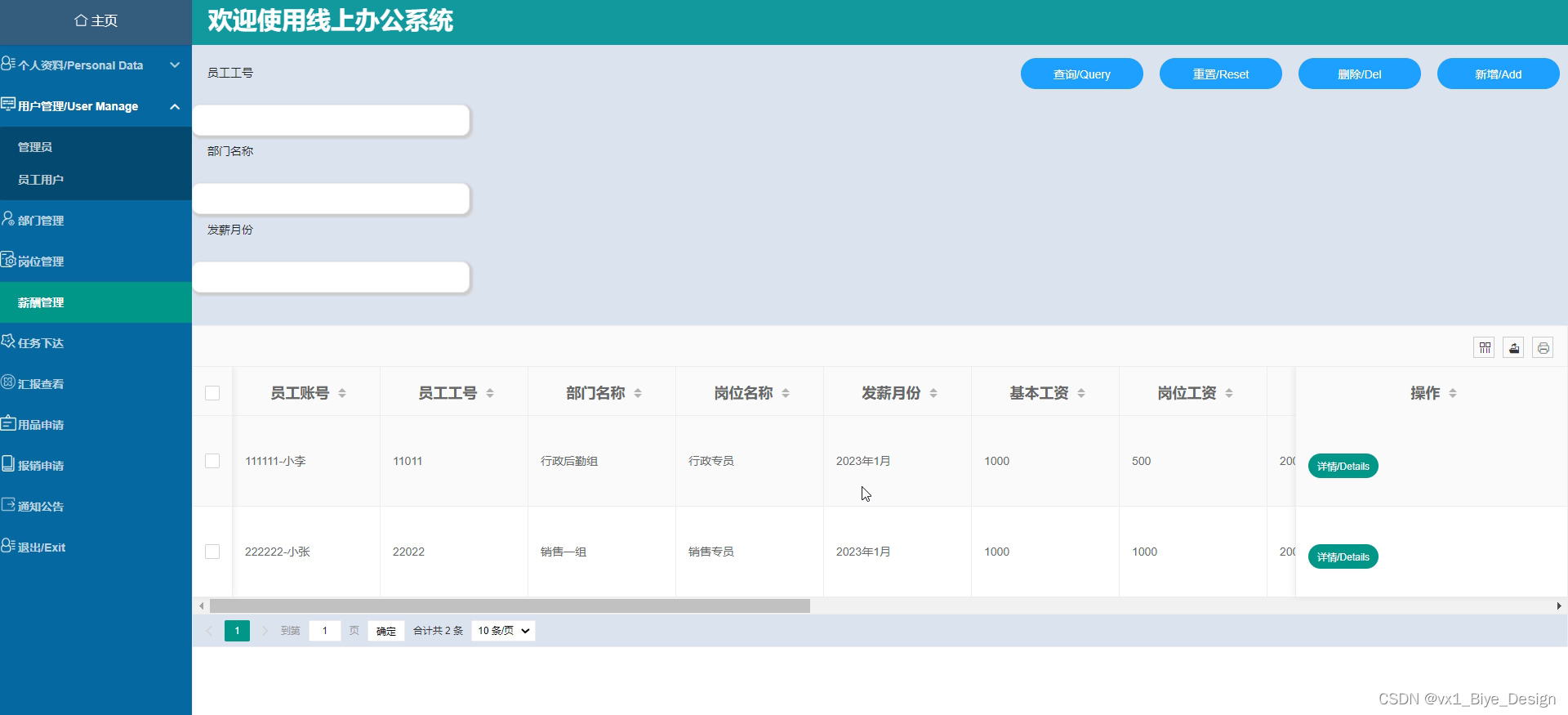Click the 退出/Exit icon in sidebar
Viewport: 1568px width, 715px height.
point(8,545)
